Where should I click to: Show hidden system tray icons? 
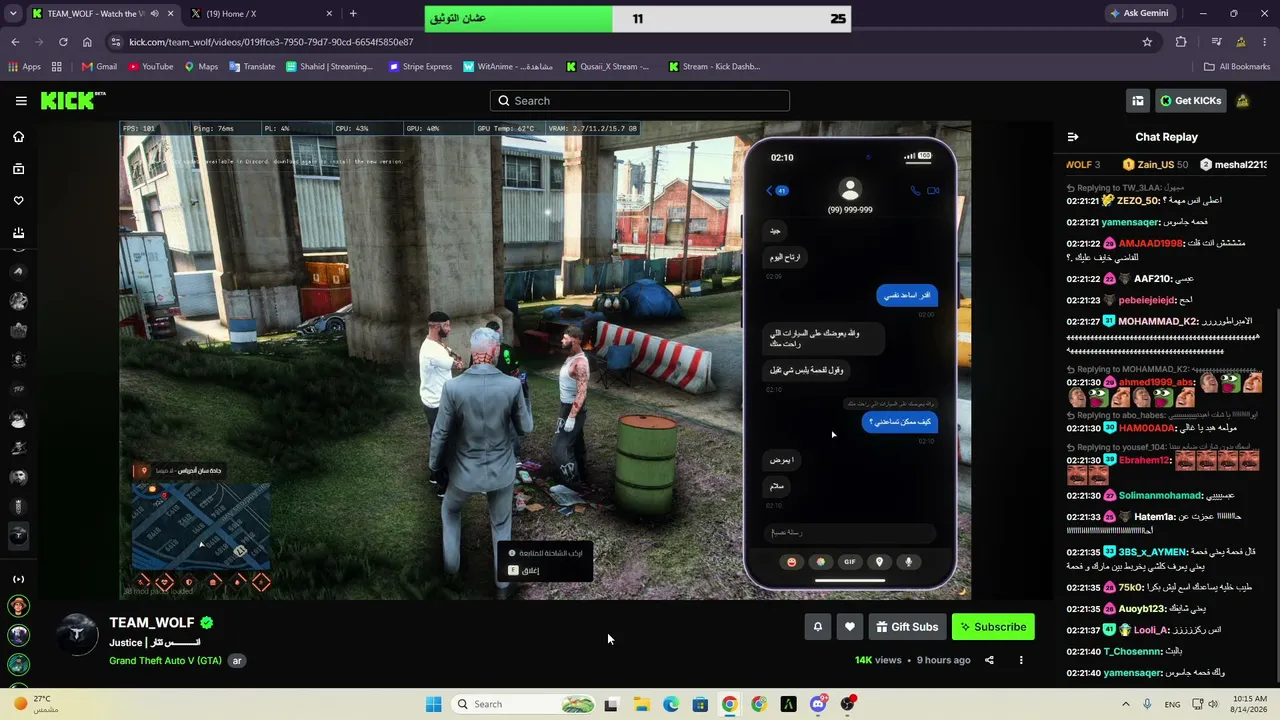click(1125, 704)
